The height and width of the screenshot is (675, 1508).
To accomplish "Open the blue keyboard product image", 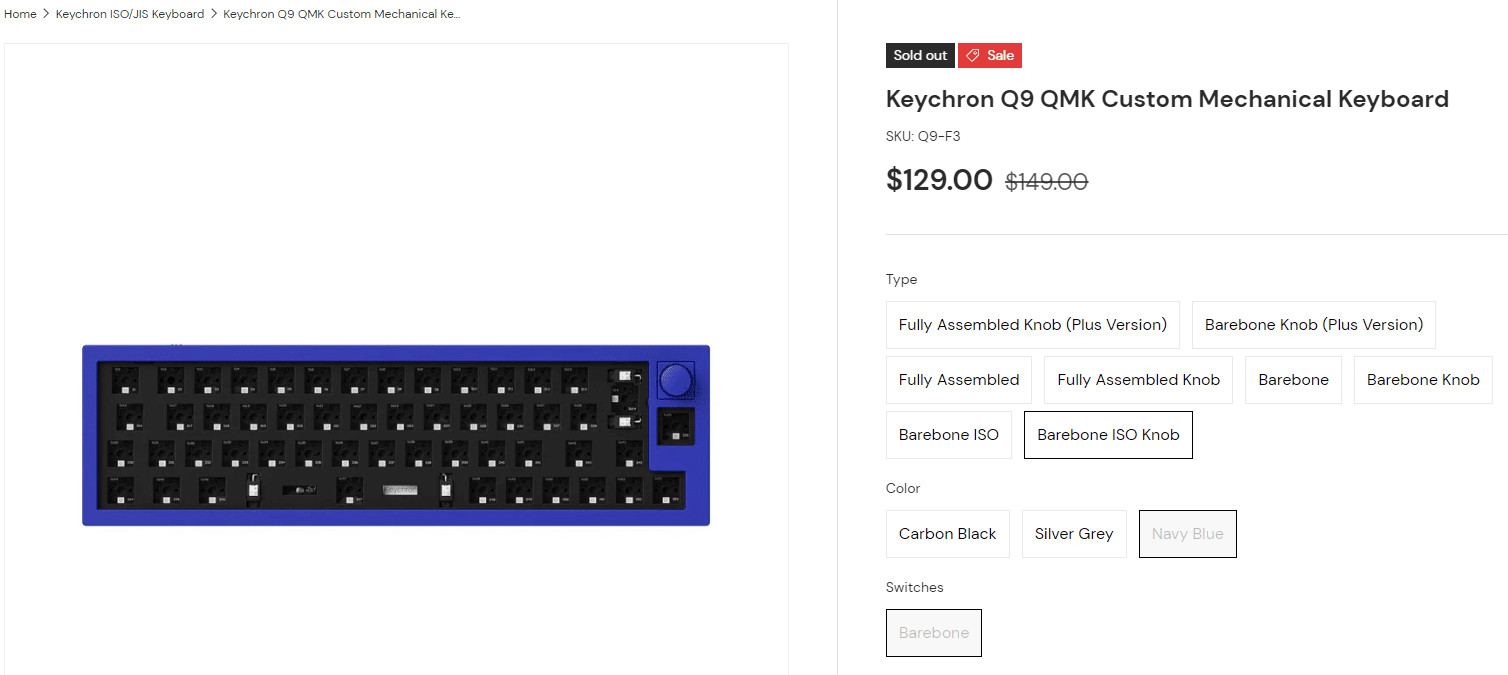I will coord(396,435).
